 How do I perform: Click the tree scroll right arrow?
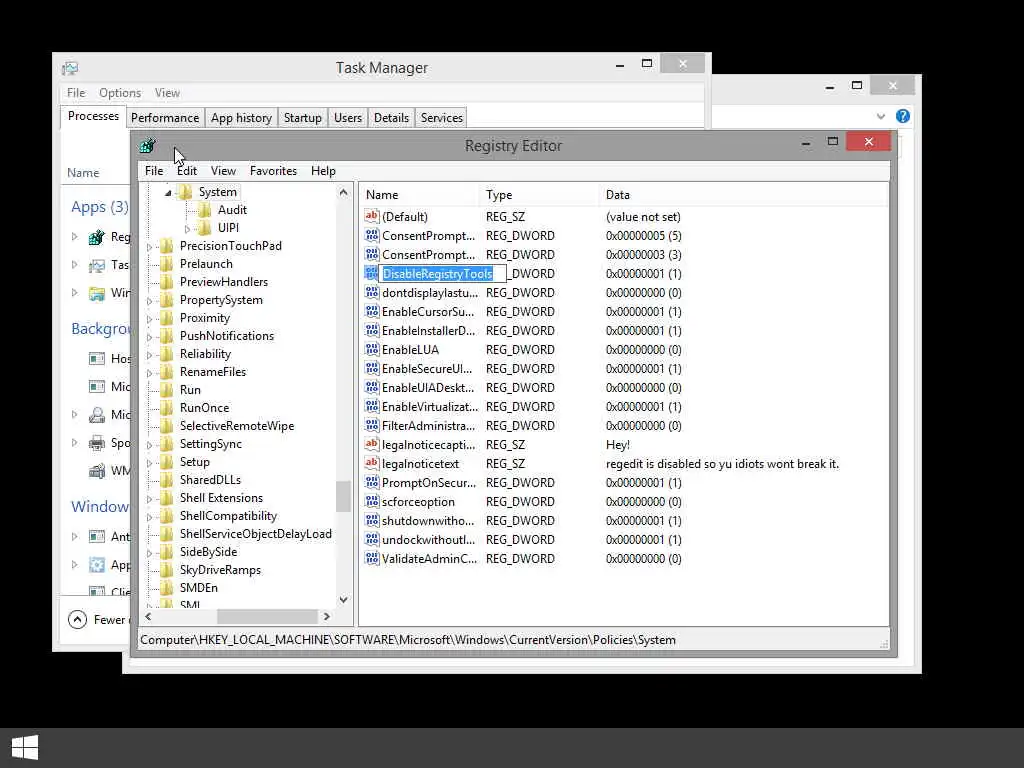tap(327, 616)
